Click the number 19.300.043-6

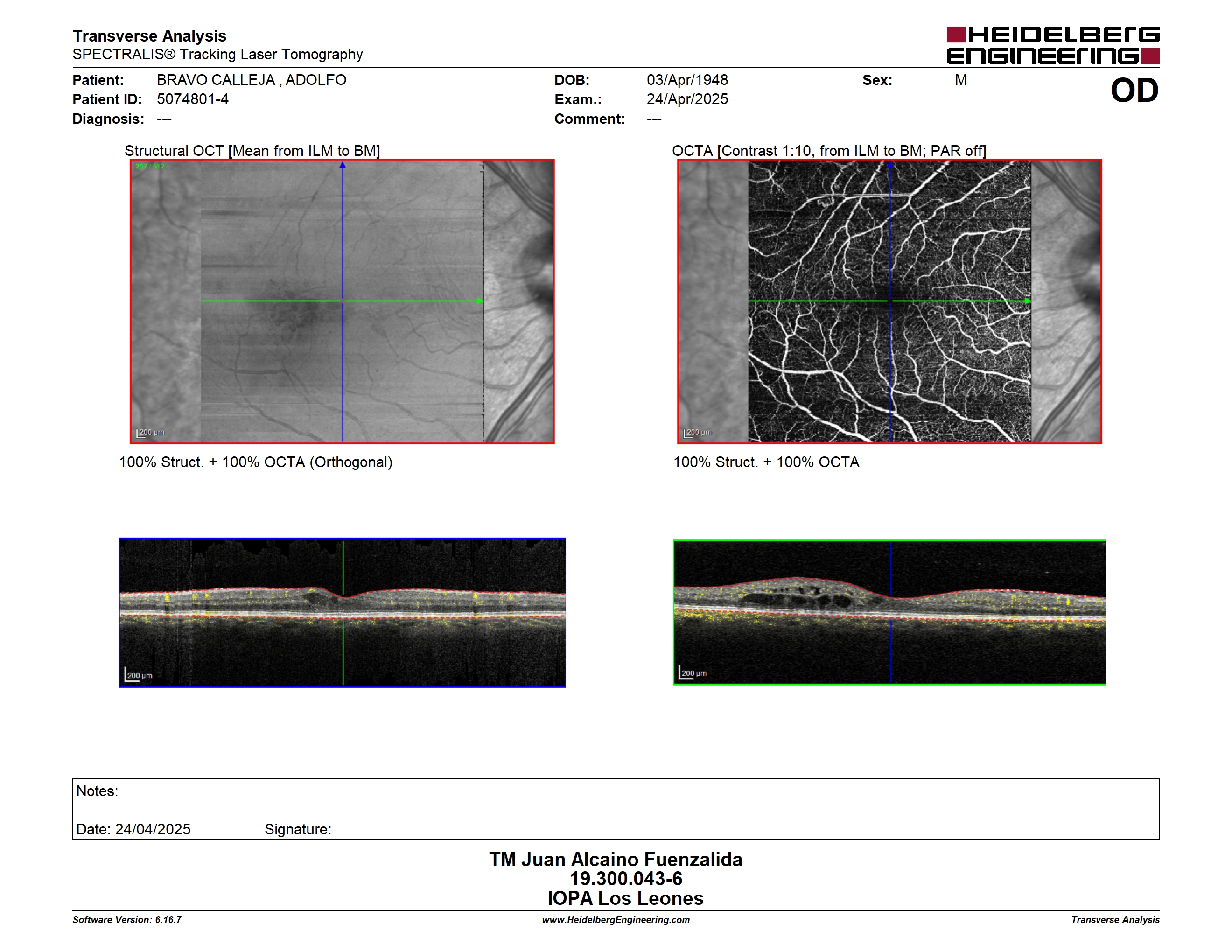click(x=626, y=879)
